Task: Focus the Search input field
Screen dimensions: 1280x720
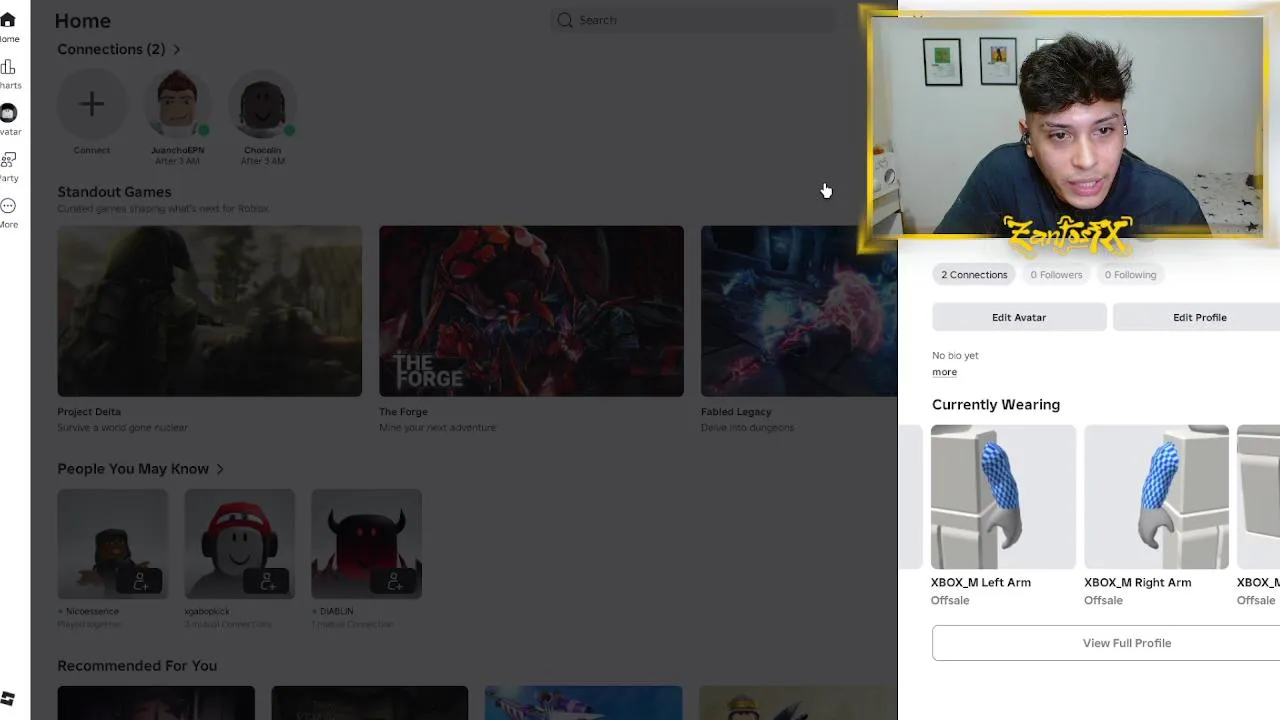Action: pos(693,20)
